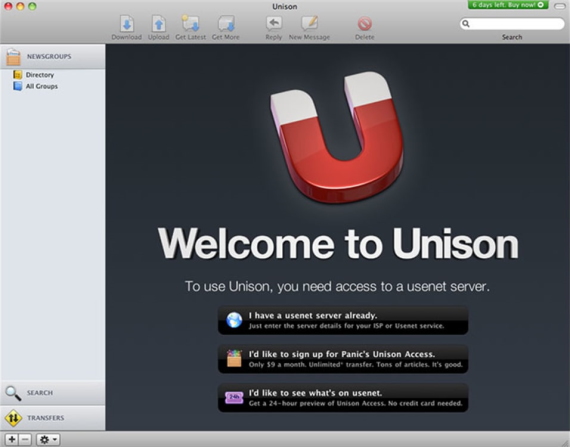Image resolution: width=570 pixels, height=447 pixels.
Task: Choose I'd like to see what's on usenet
Action: pos(343,398)
